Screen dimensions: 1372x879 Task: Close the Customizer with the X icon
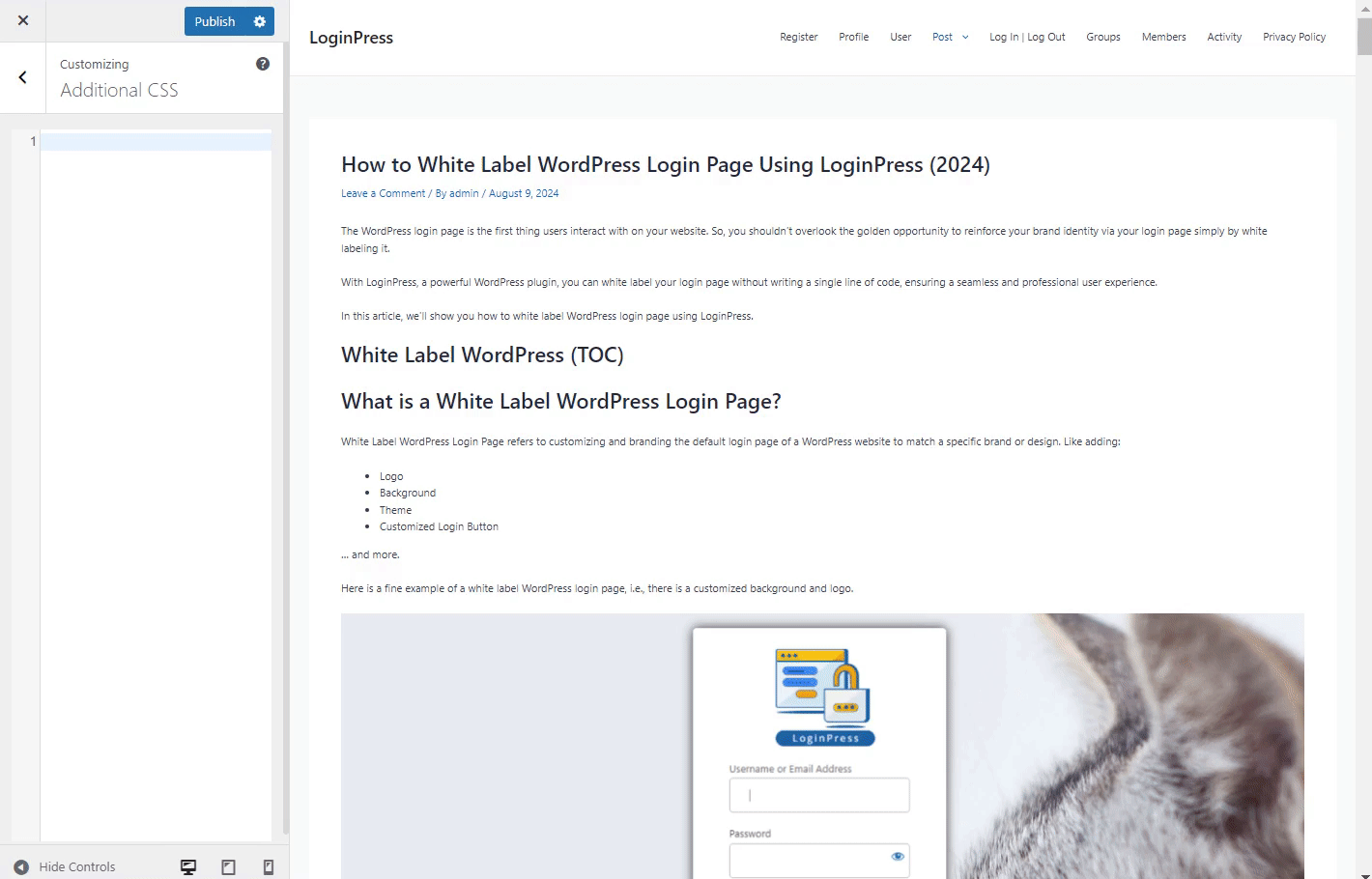pos(23,20)
